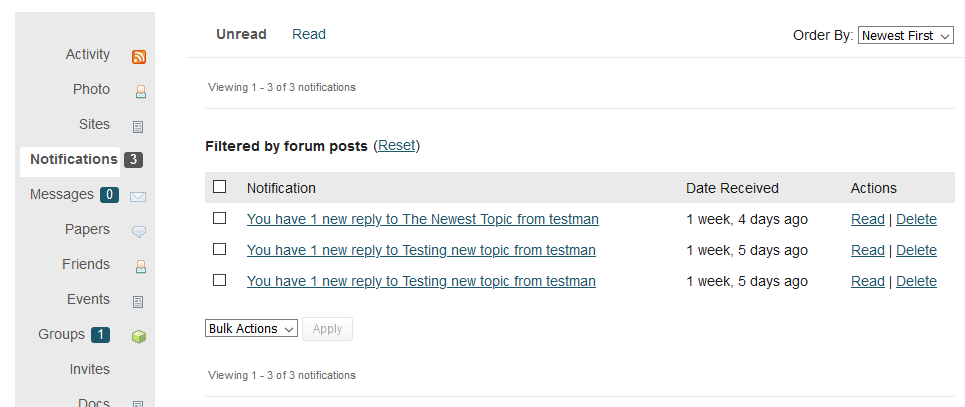Open the Invites item in the sidebar

90,369
